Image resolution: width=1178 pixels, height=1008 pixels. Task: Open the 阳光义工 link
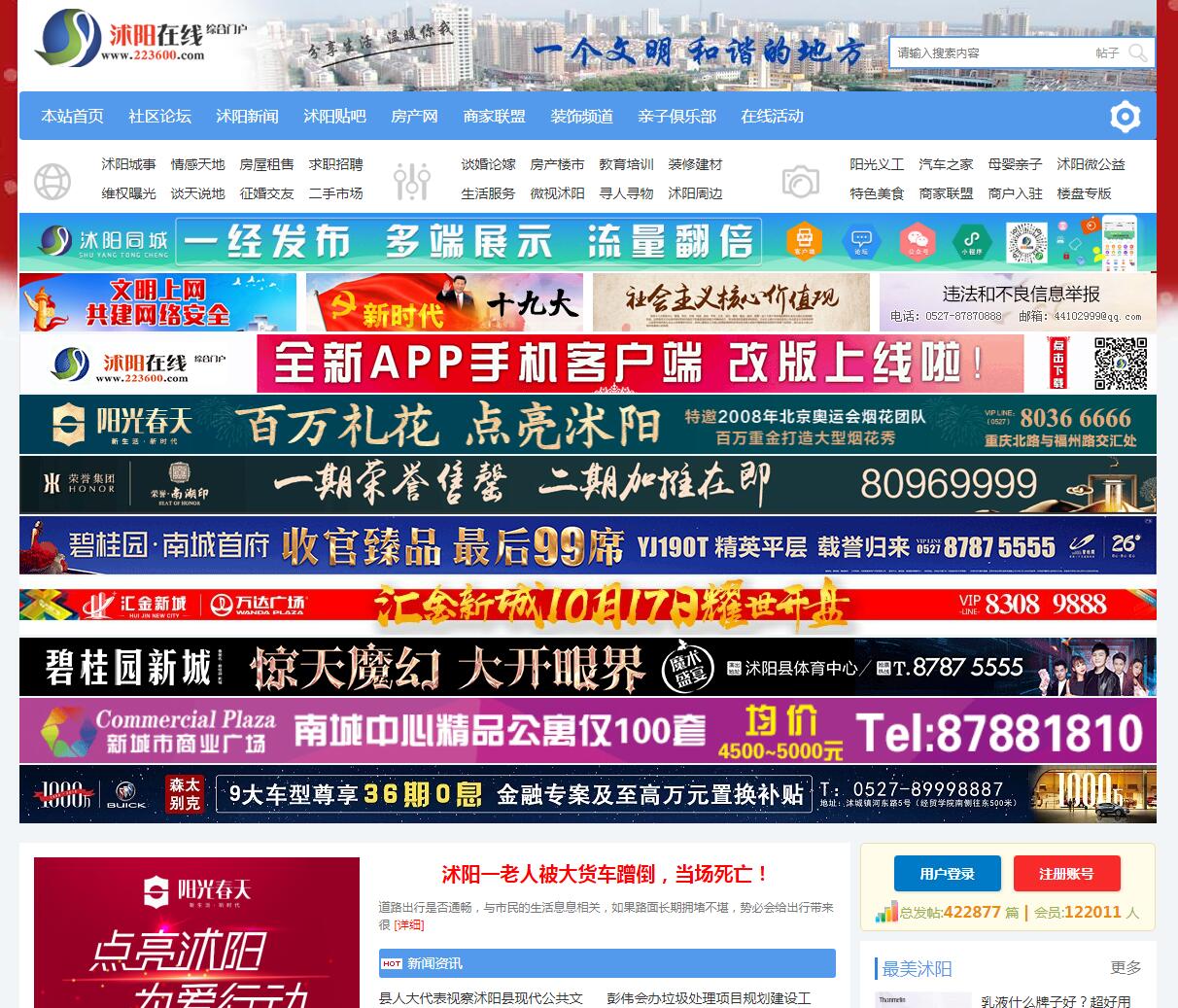pyautogui.click(x=877, y=164)
